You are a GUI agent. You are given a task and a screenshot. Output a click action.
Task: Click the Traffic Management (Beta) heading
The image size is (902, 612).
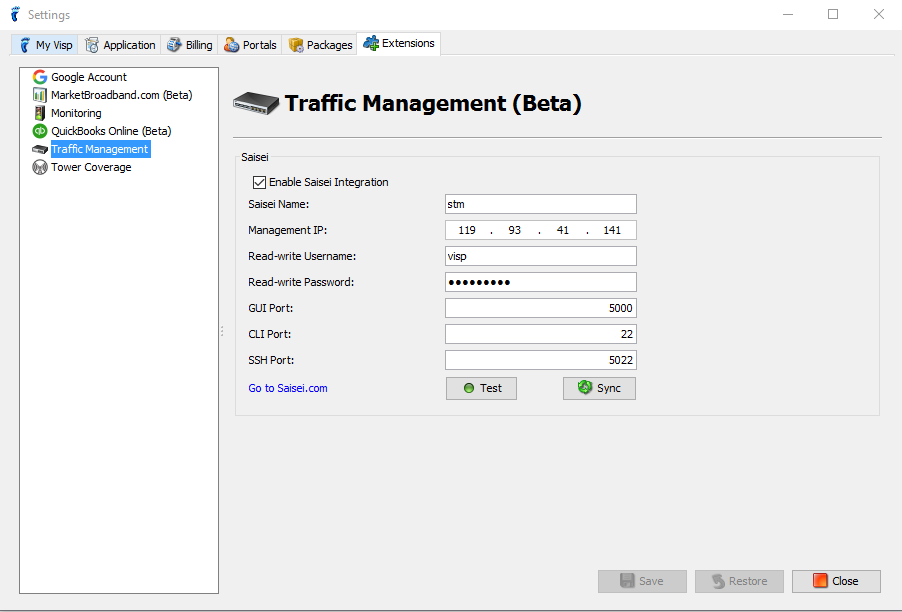433,104
